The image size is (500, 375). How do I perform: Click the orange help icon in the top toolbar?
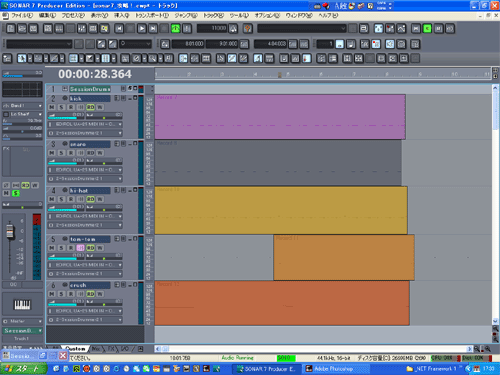pos(248,29)
